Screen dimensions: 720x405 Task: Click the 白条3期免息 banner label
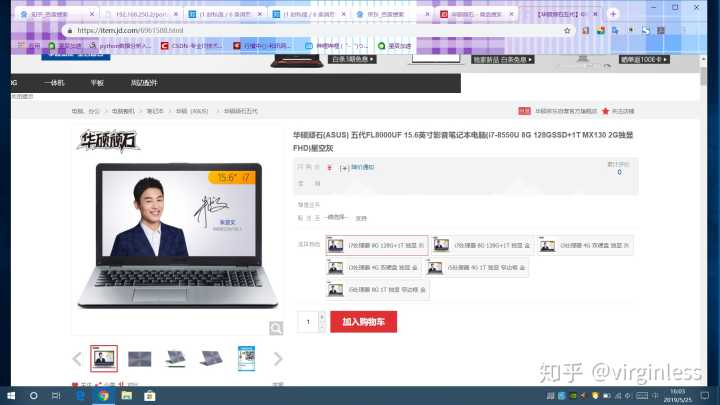[x=352, y=60]
